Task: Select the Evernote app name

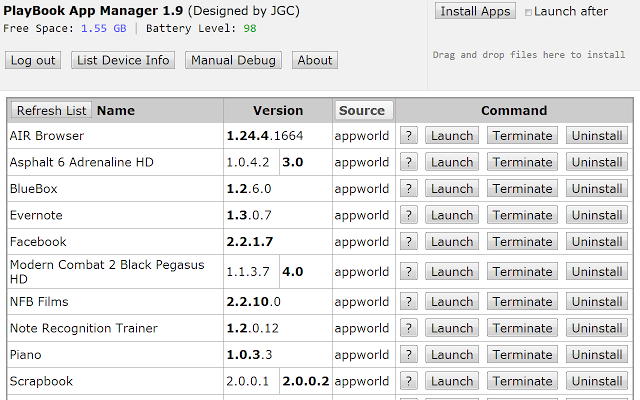Action: point(36,215)
